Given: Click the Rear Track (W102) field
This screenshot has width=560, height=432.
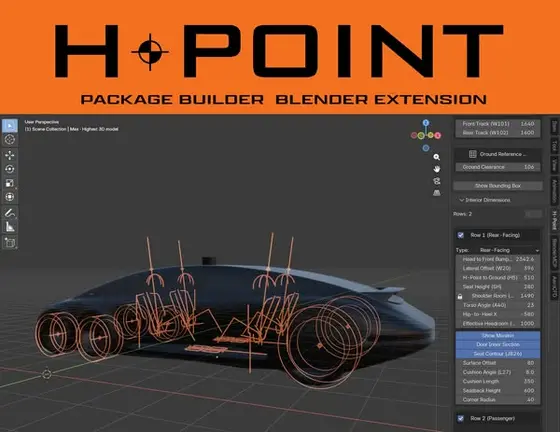Looking at the screenshot, I should click(x=498, y=133).
